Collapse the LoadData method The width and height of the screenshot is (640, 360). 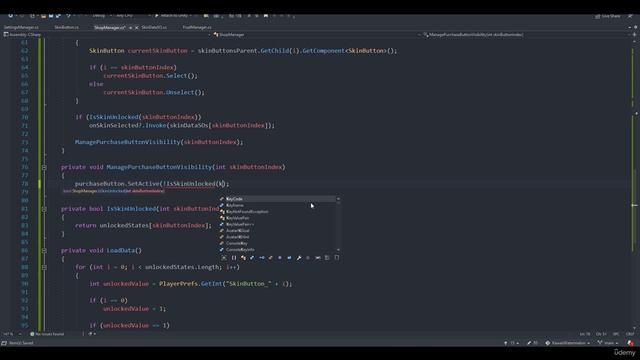click(44, 251)
